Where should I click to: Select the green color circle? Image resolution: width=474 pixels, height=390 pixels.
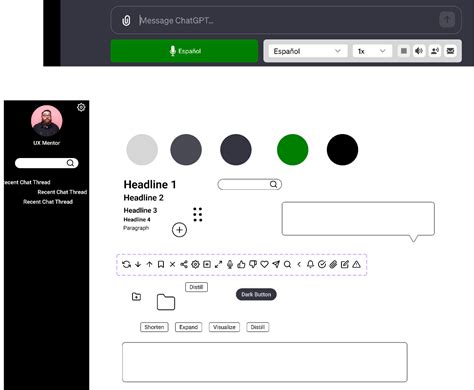(x=293, y=150)
